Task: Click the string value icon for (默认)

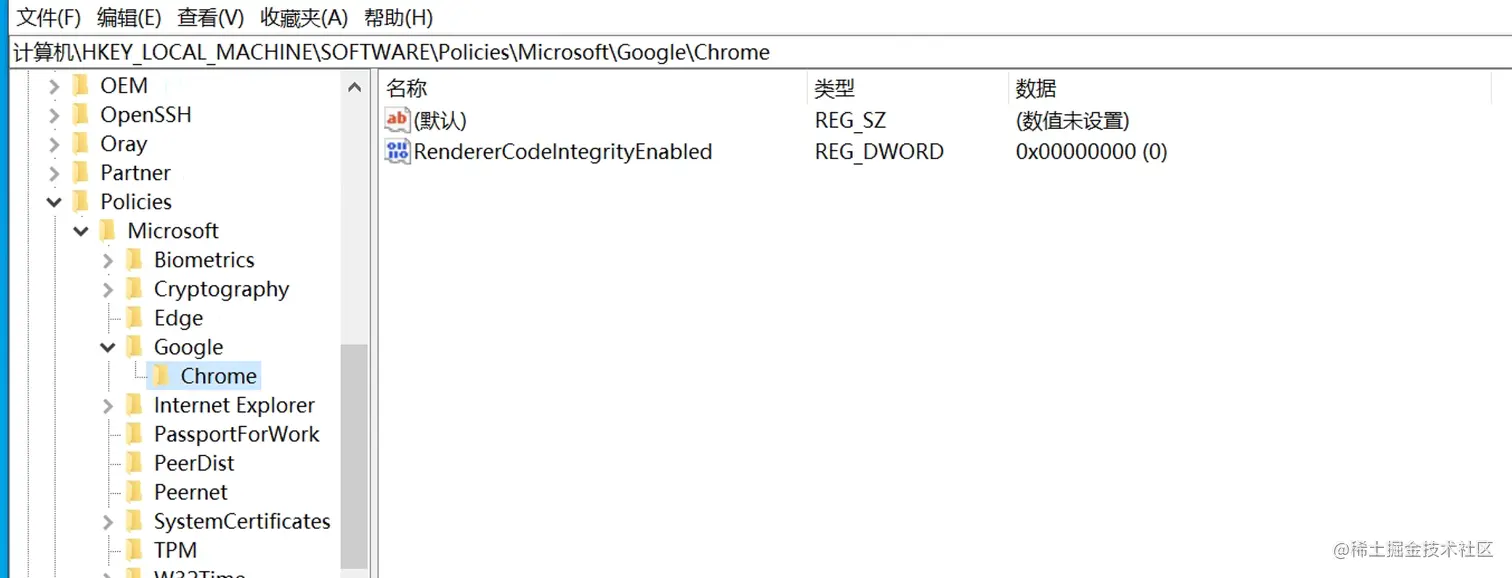Action: click(397, 121)
